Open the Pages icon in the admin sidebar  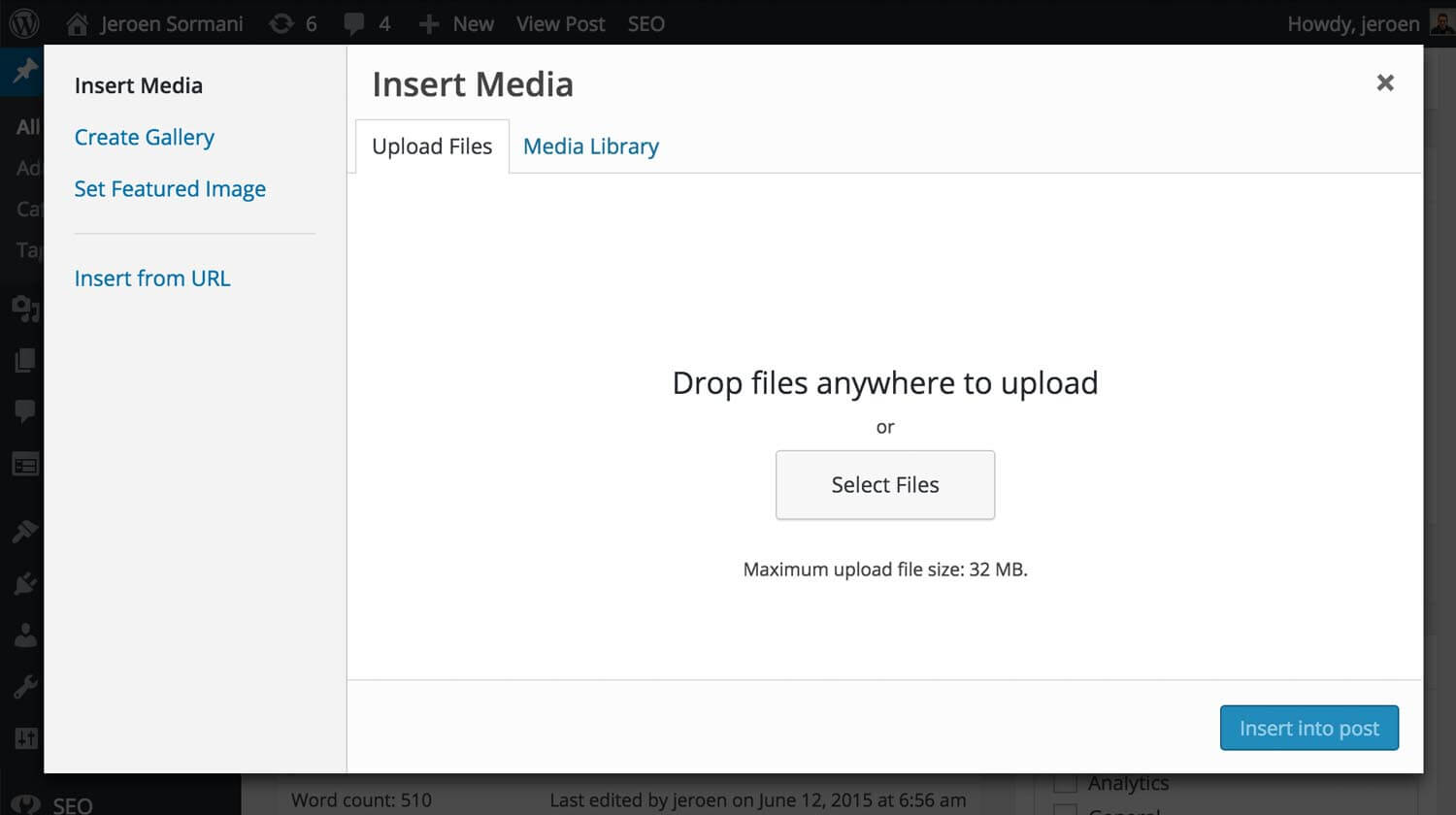[25, 360]
